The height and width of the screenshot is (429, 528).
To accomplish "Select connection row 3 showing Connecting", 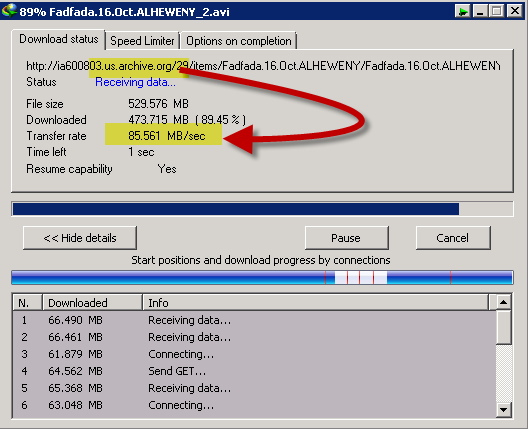I will 254,354.
